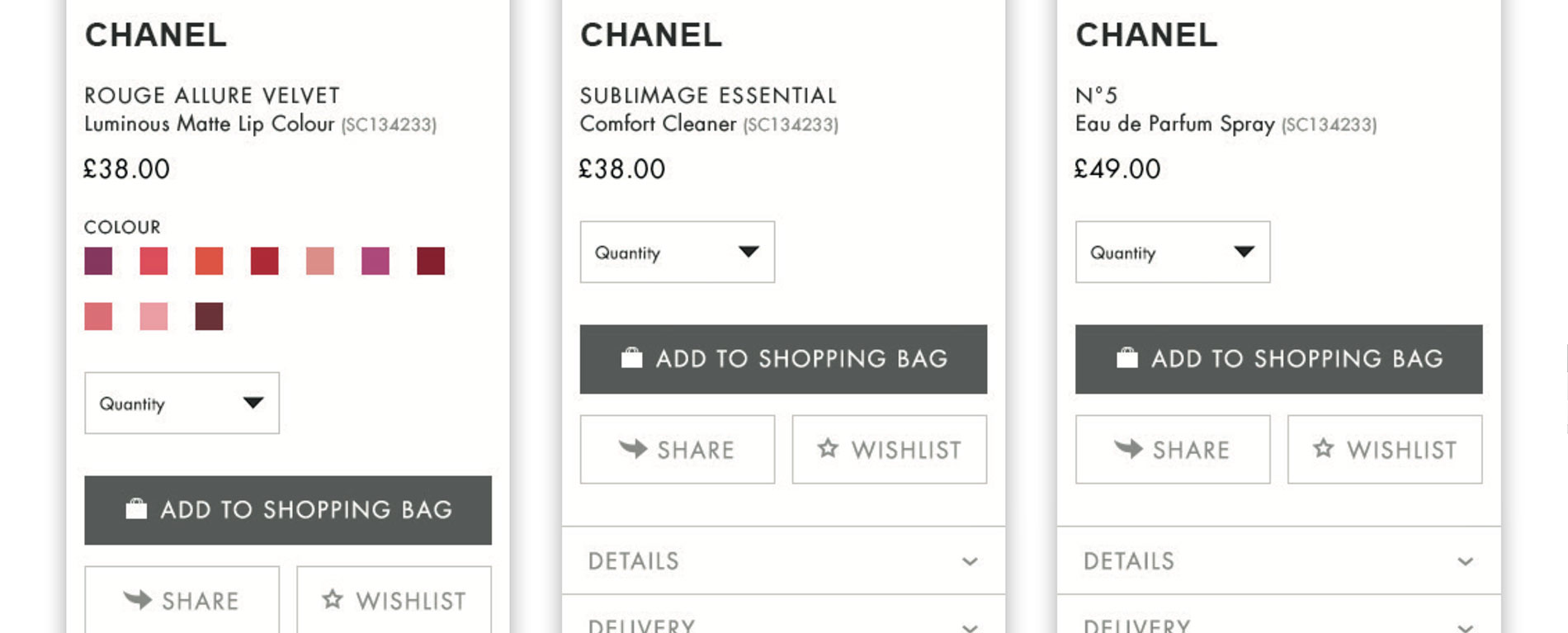Add Rouge Allure Velvet to shopping bag
Viewport: 1568px width, 633px height.
(x=288, y=509)
